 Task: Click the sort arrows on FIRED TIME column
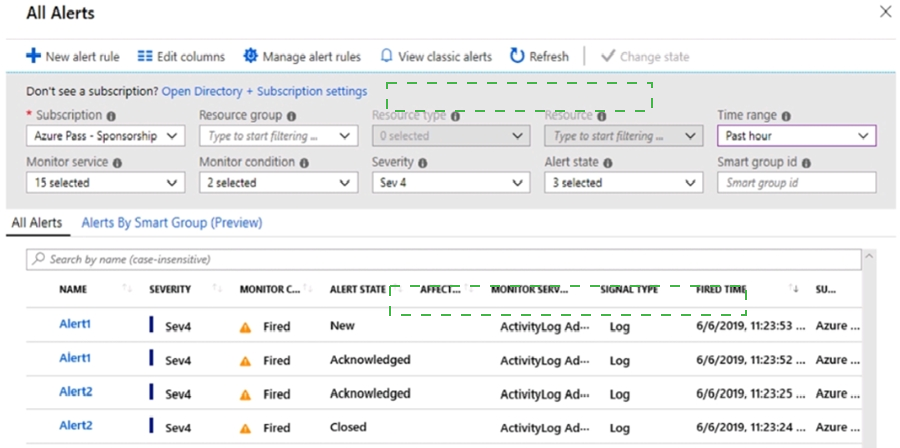(794, 289)
